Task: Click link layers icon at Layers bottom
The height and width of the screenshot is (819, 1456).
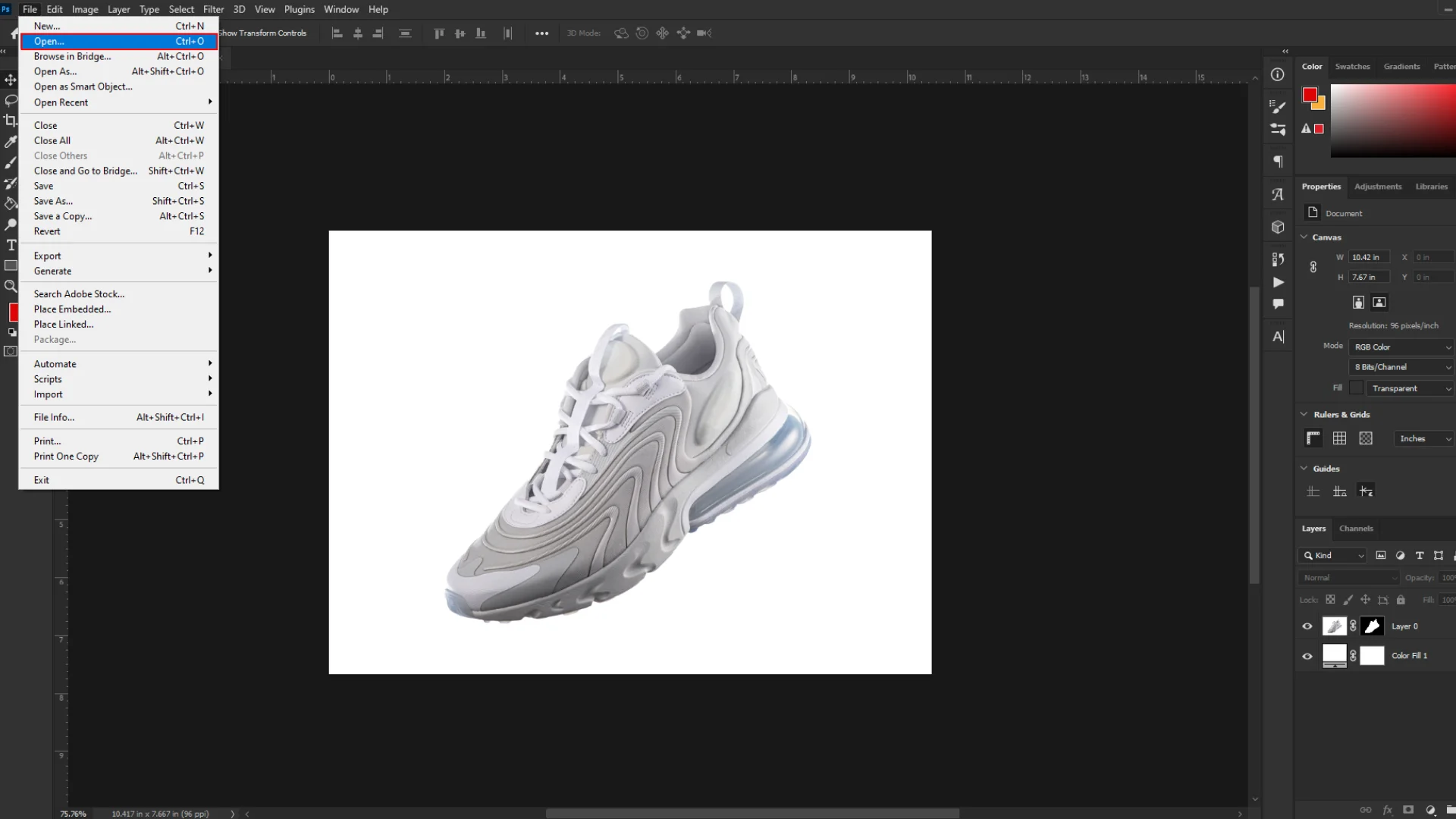Action: 1365,810
